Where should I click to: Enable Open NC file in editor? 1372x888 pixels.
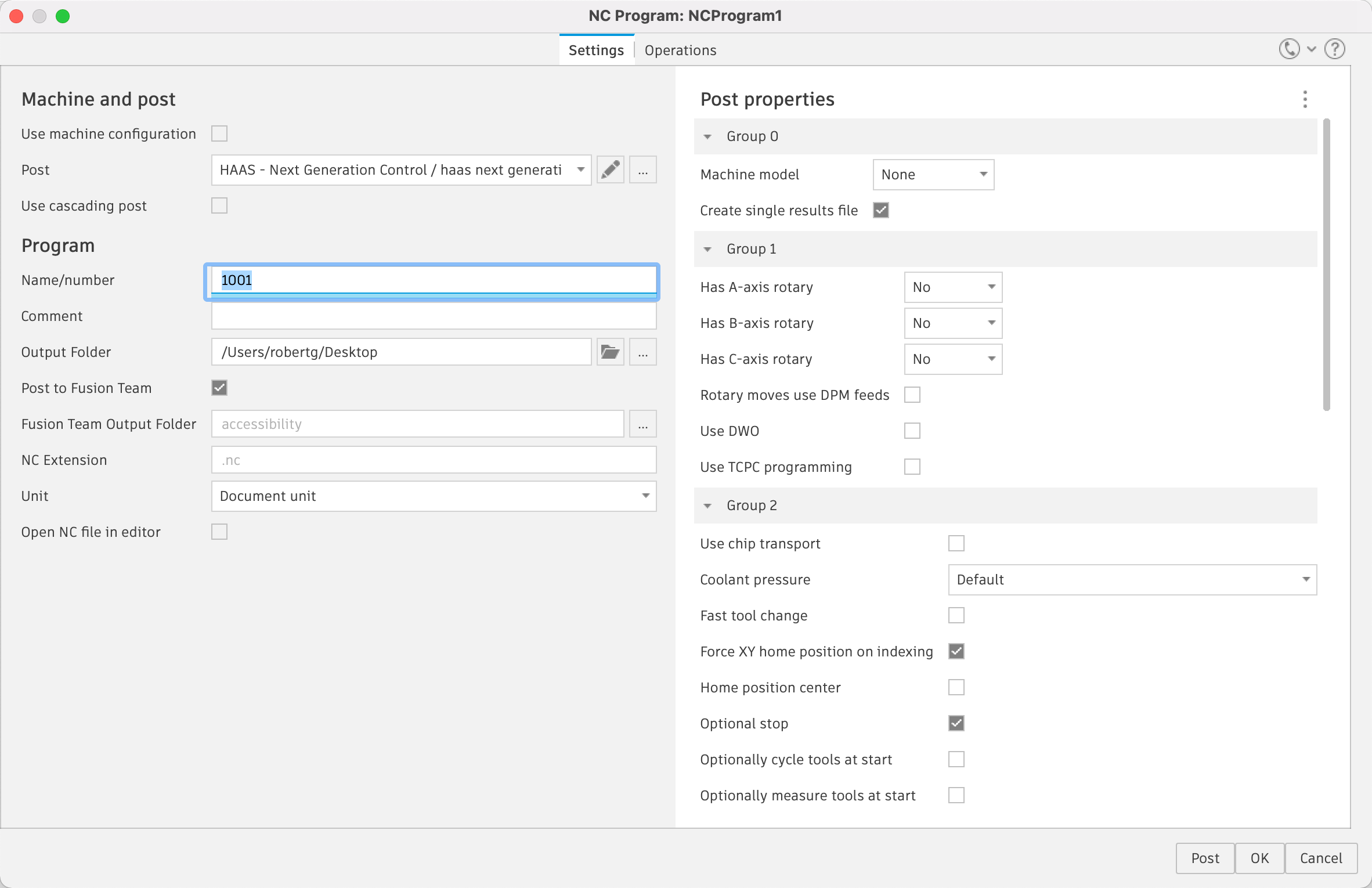pyautogui.click(x=219, y=532)
